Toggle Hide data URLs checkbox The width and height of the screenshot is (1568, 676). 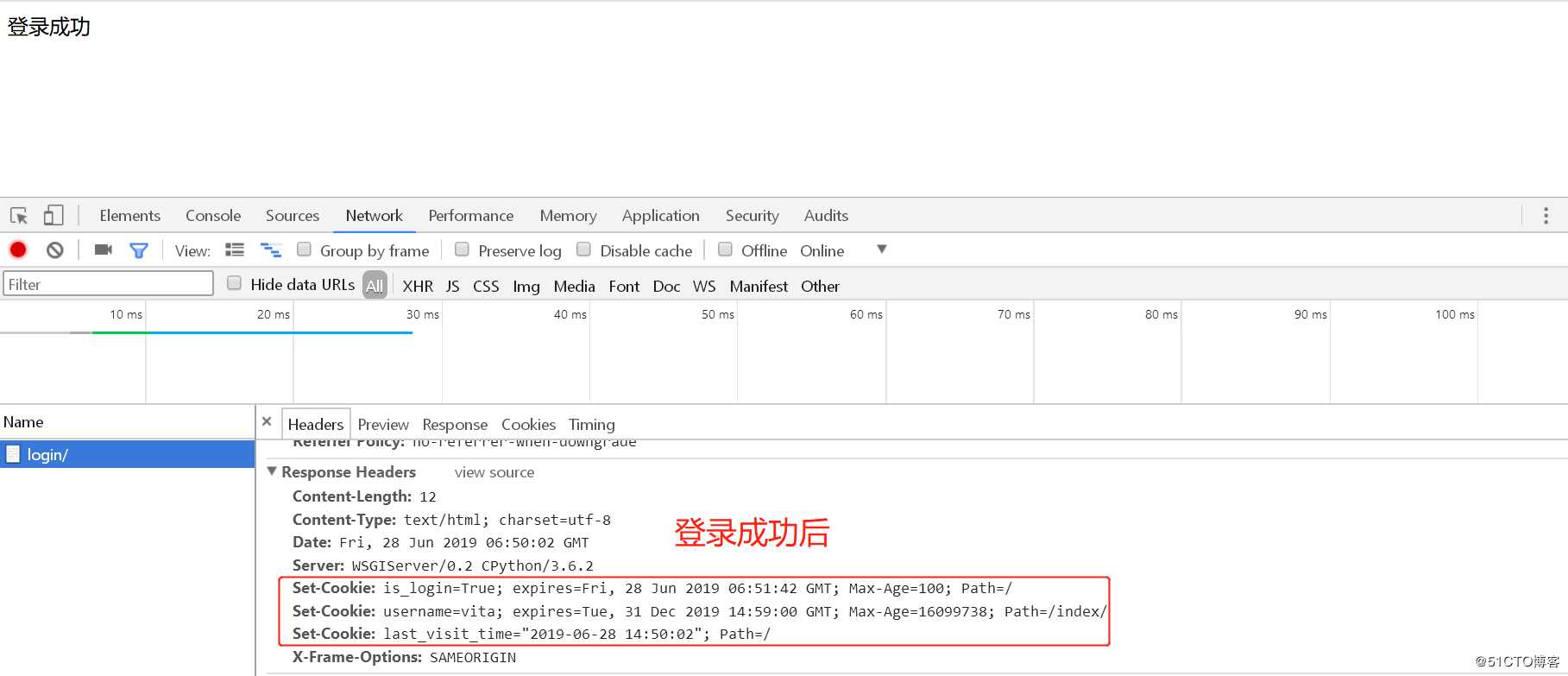click(x=234, y=283)
